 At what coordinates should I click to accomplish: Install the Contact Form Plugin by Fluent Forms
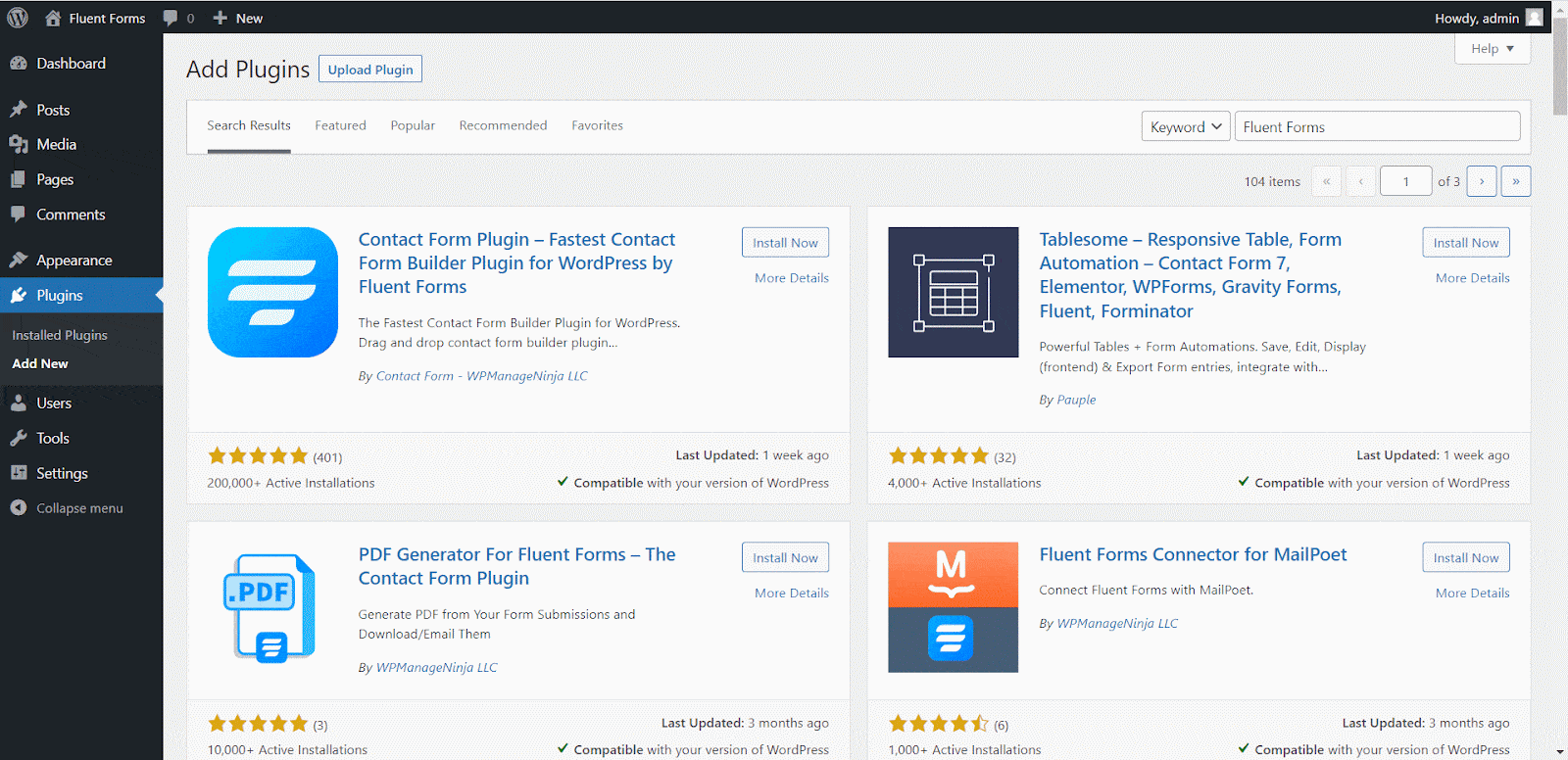click(x=785, y=243)
